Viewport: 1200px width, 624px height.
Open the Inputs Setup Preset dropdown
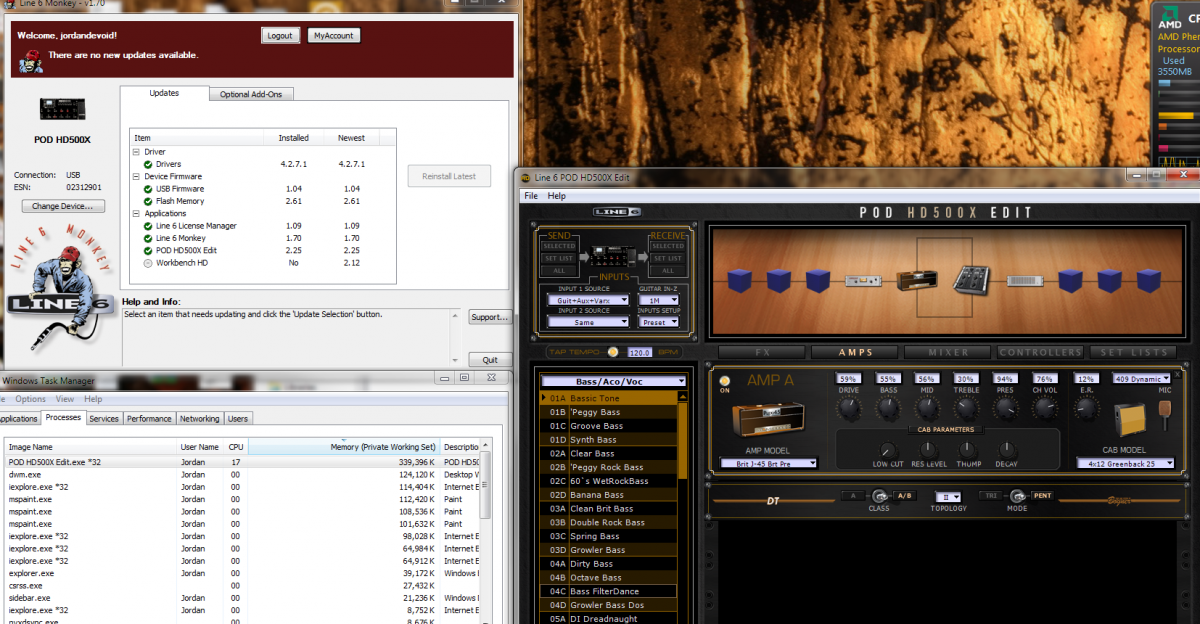[x=658, y=322]
